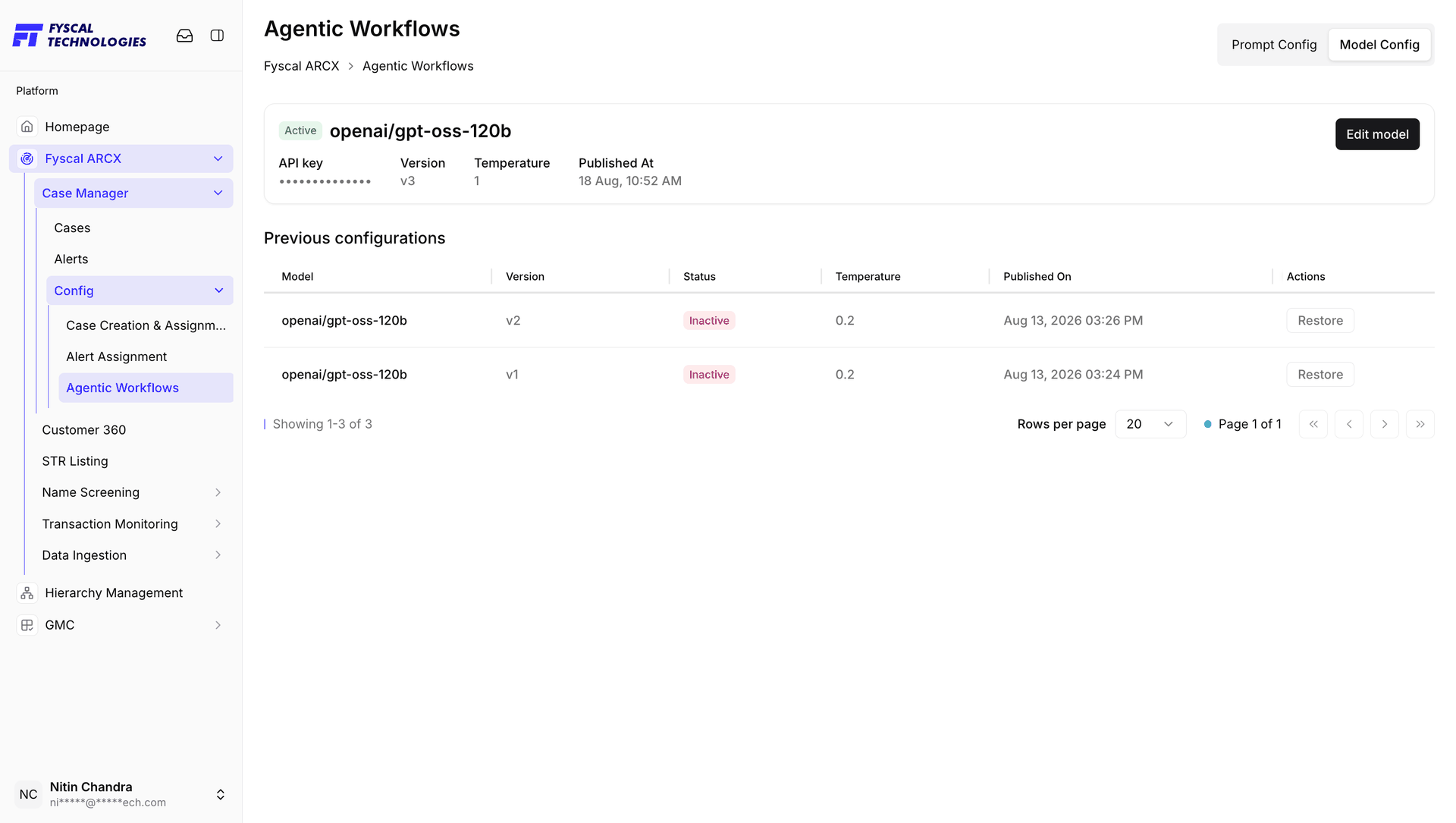Open the rows per page dropdown
1456x823 pixels.
(1150, 424)
